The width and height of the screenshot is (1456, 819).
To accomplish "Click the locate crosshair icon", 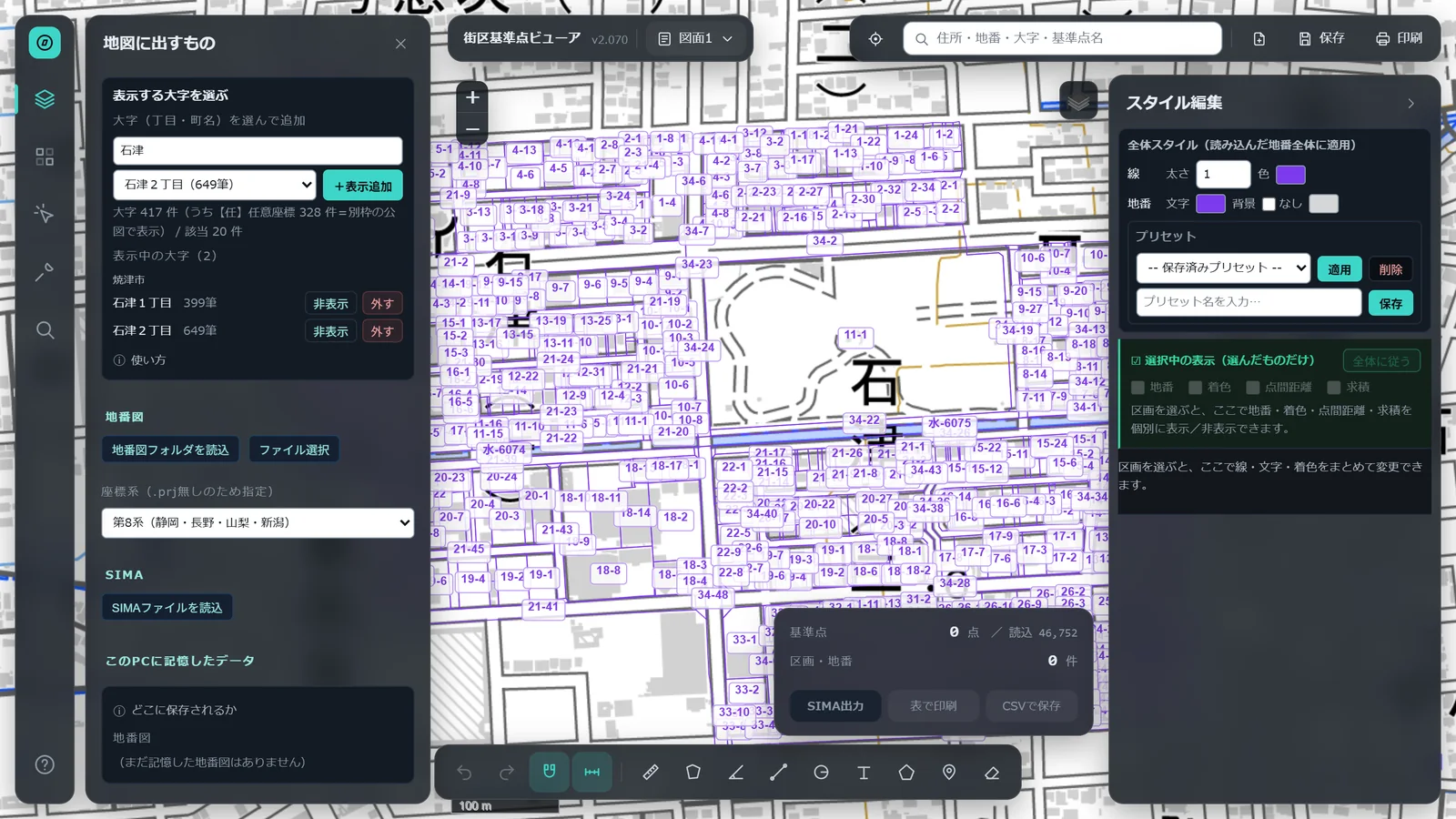I will 875,38.
